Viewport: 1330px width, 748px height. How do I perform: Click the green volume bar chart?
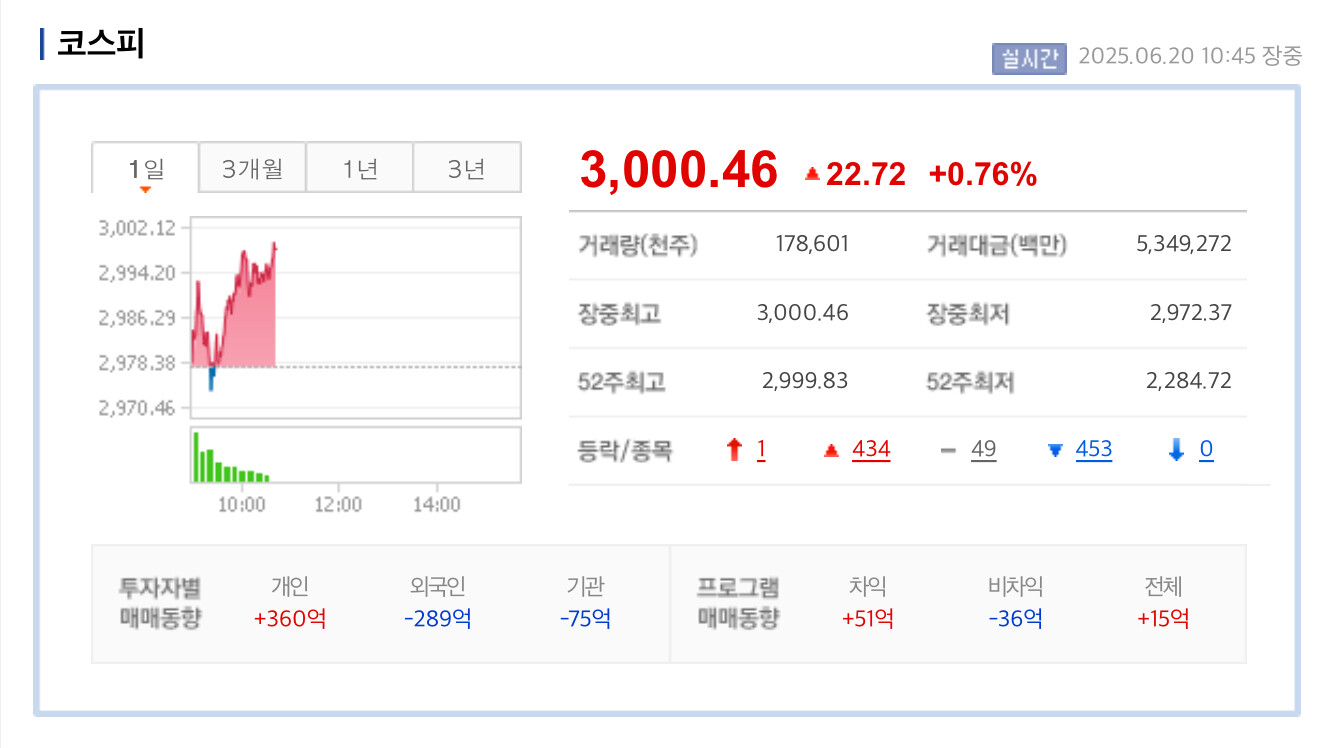click(x=356, y=455)
